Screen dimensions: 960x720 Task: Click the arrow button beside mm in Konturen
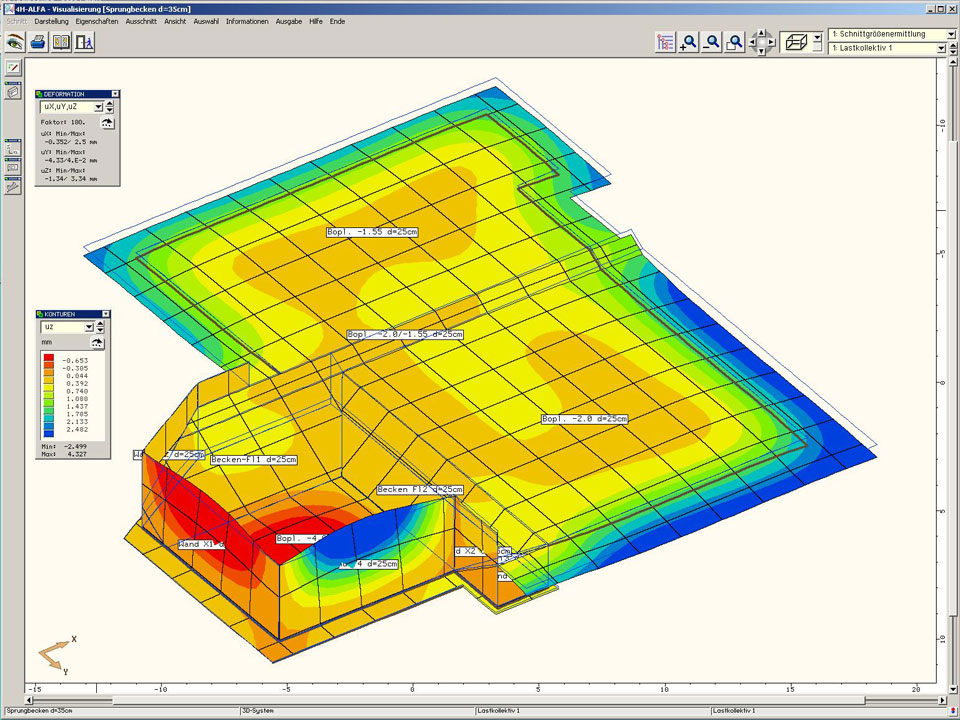click(x=97, y=342)
